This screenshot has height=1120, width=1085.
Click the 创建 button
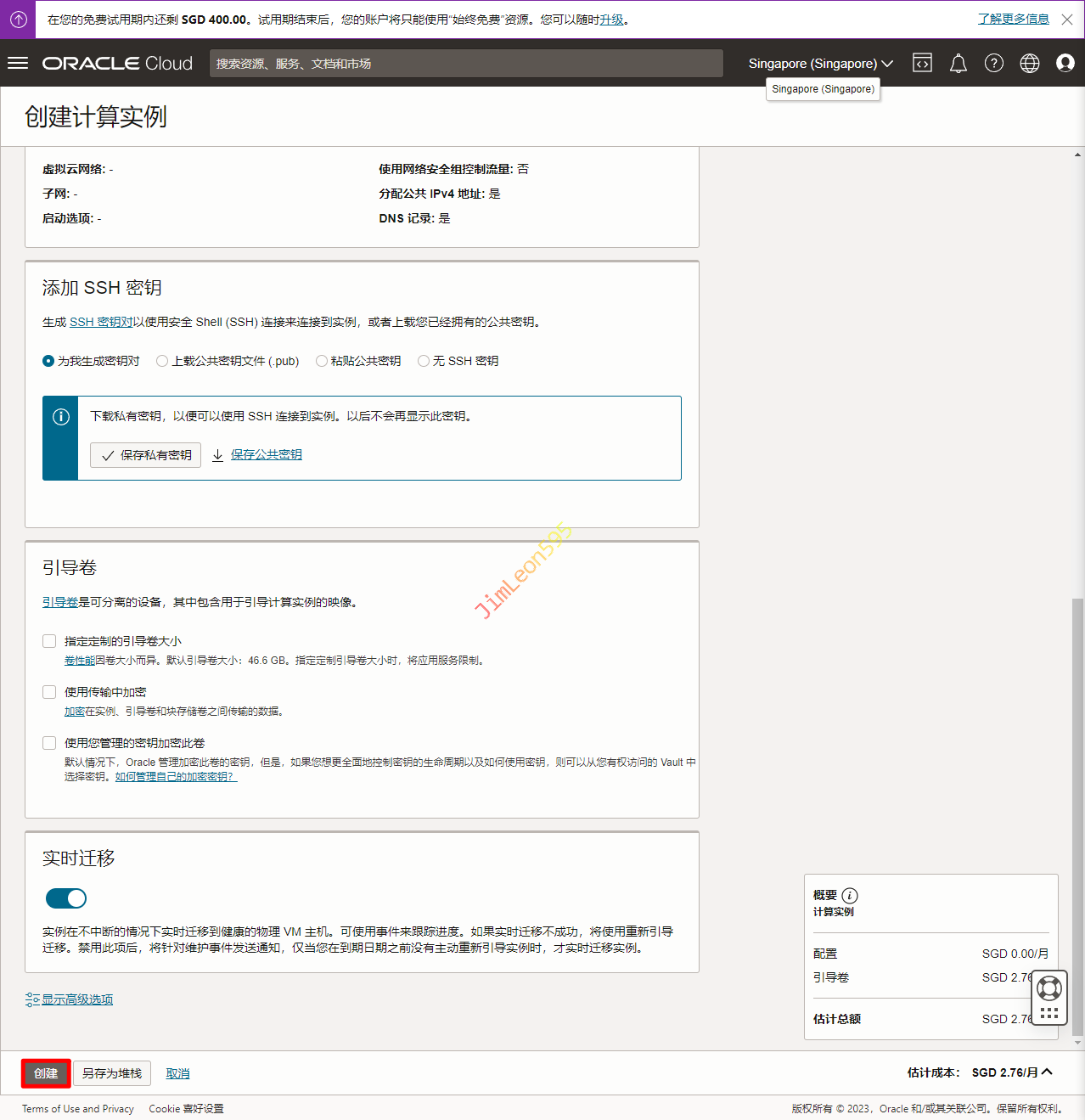tap(46, 1073)
